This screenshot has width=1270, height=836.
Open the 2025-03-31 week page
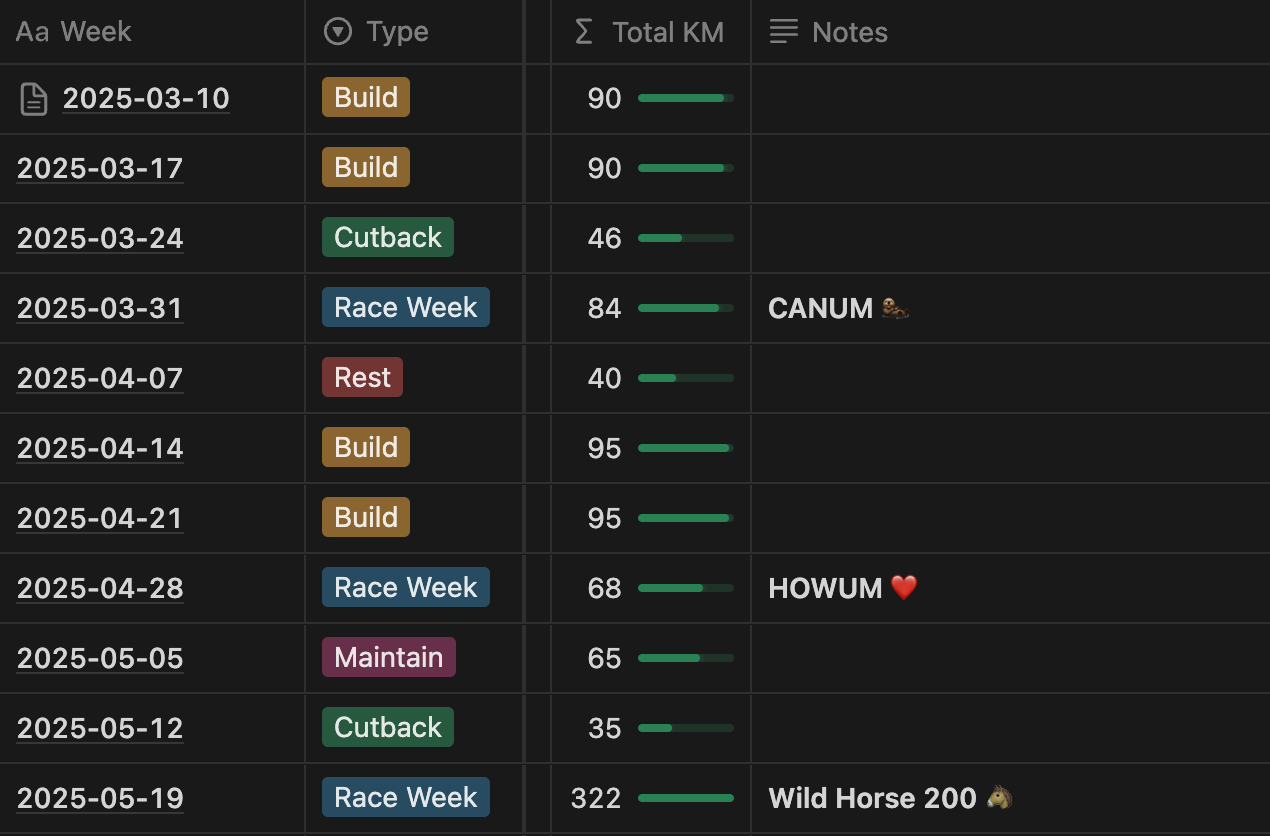(100, 308)
